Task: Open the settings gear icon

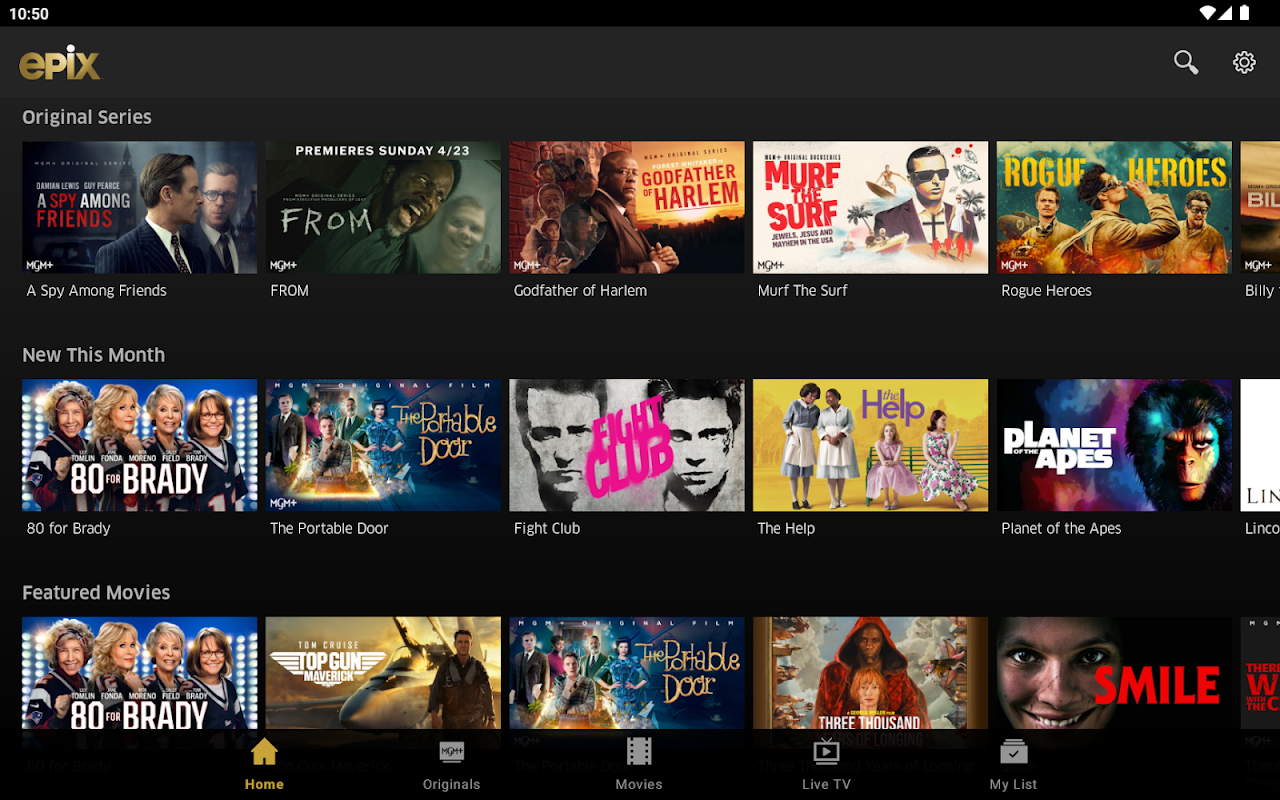Action: (1244, 62)
